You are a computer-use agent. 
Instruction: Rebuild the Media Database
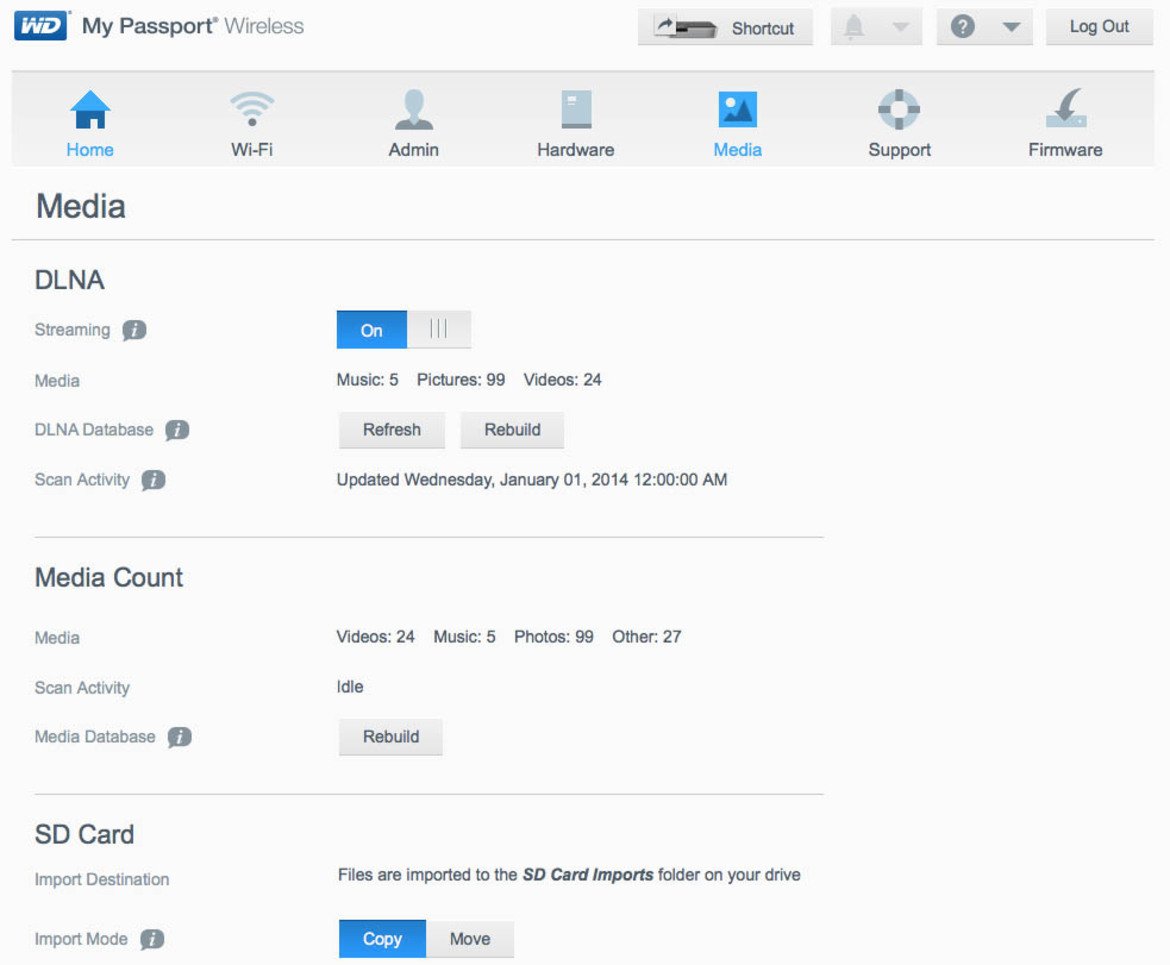point(391,737)
